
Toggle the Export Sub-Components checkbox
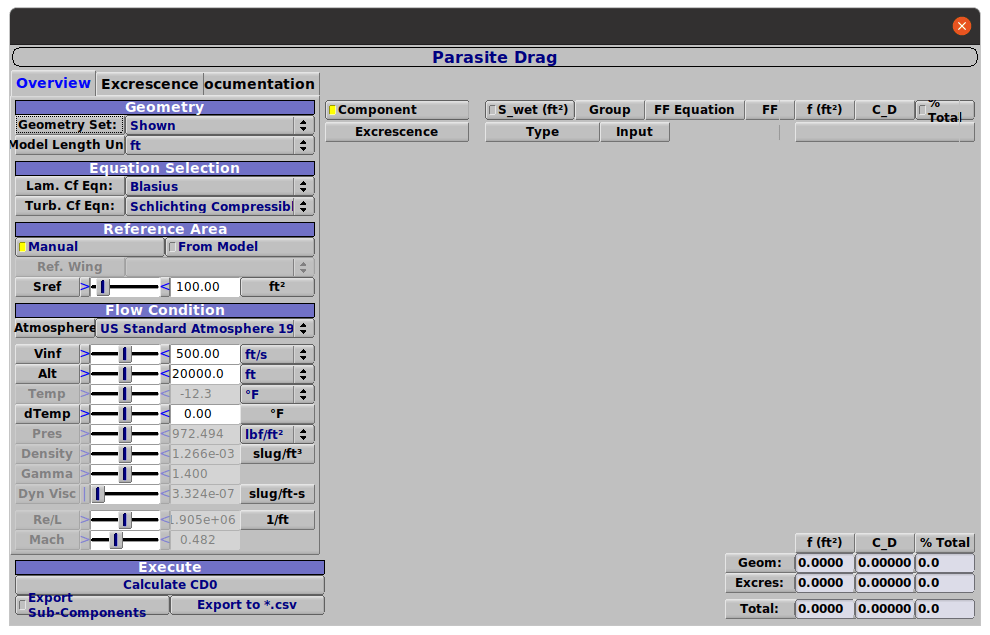(22, 605)
